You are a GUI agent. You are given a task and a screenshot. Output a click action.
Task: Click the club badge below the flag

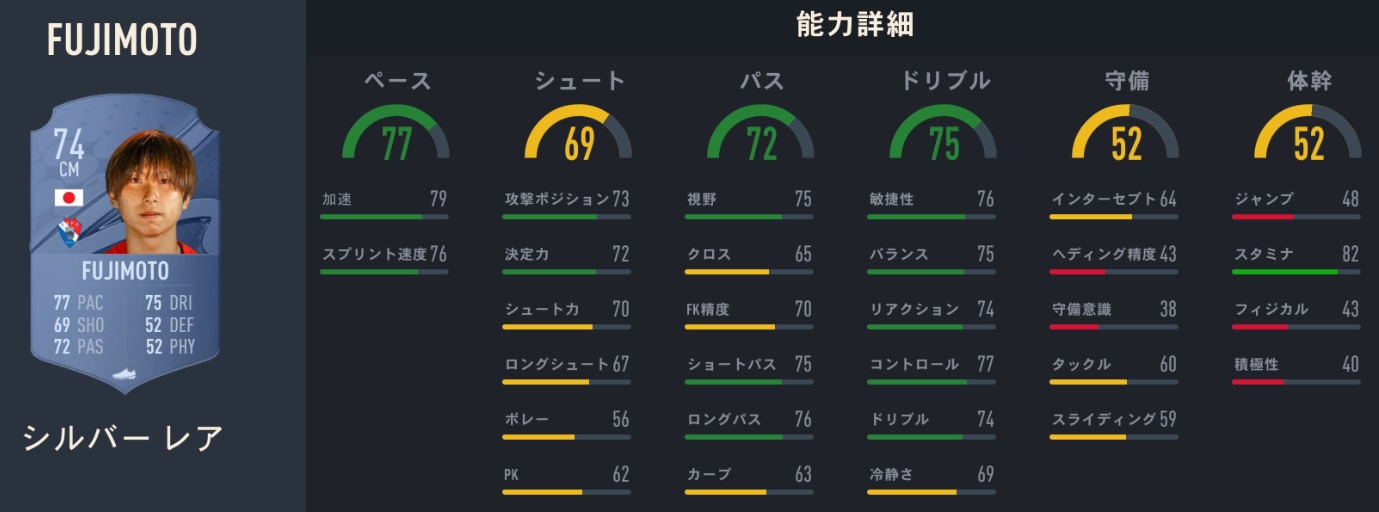coord(69,233)
